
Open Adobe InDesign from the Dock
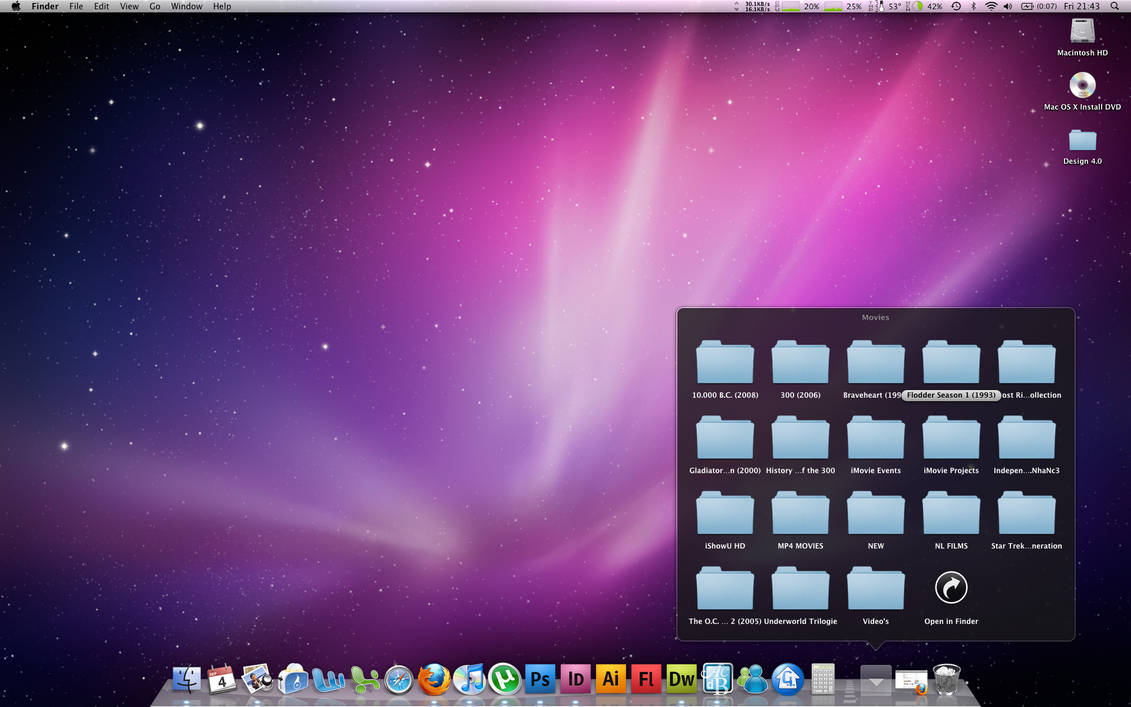click(x=575, y=679)
